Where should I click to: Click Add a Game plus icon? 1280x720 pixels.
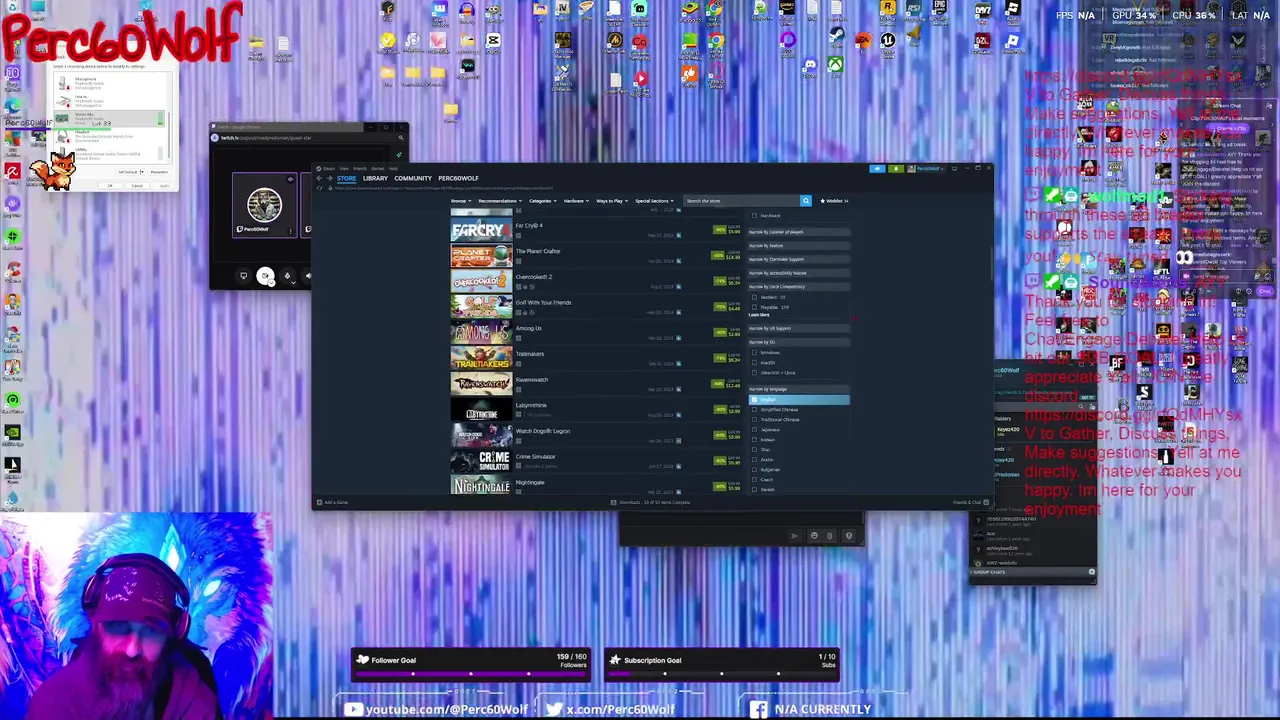pyautogui.click(x=319, y=502)
